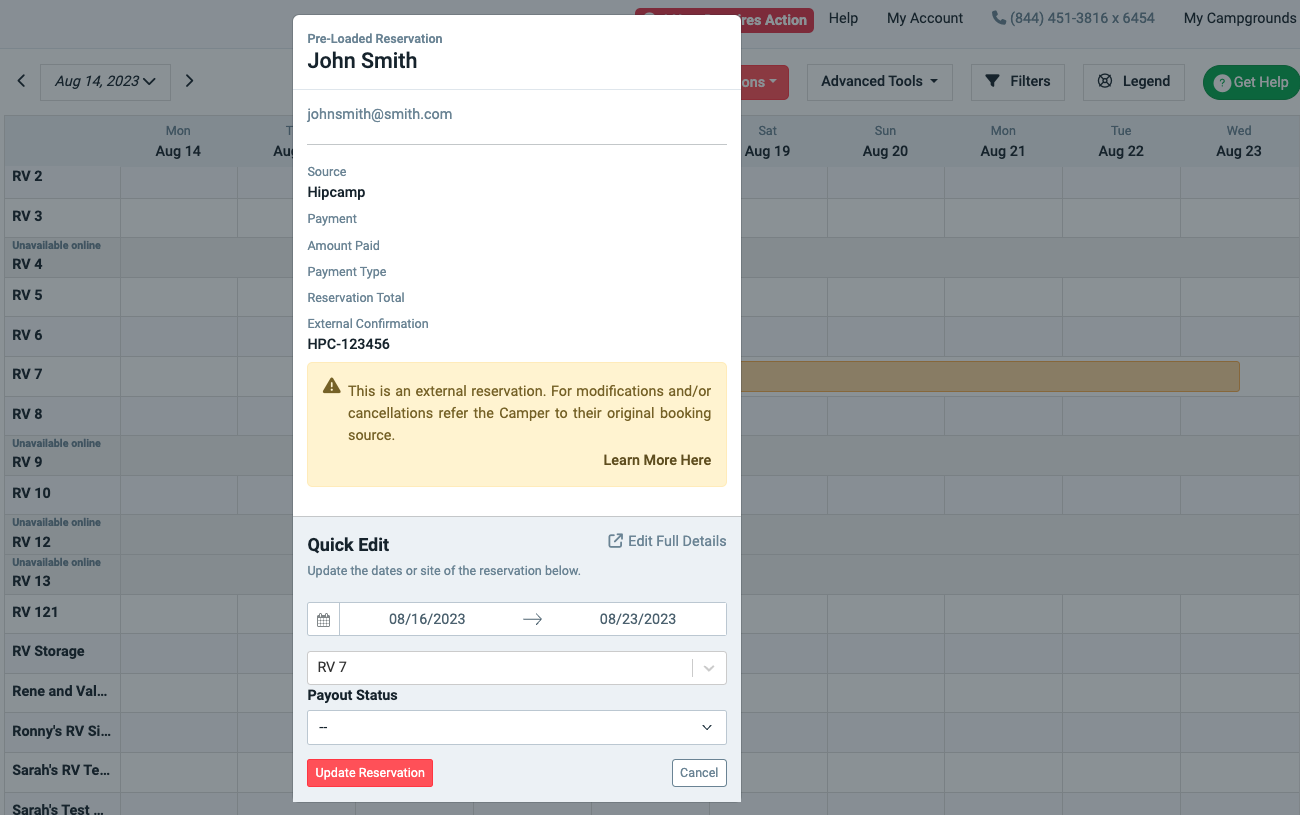Viewport: 1300px width, 815px height.
Task: Go to previous week arrow
Action: coord(21,81)
